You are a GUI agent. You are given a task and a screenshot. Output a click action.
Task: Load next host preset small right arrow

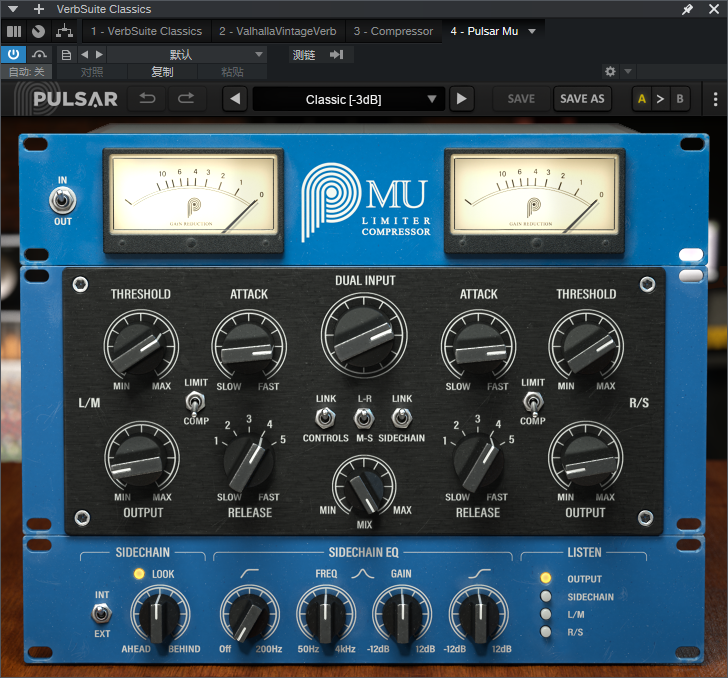99,55
